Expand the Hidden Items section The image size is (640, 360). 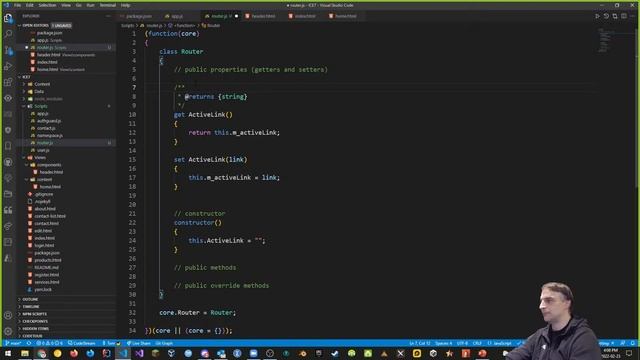click(36, 329)
